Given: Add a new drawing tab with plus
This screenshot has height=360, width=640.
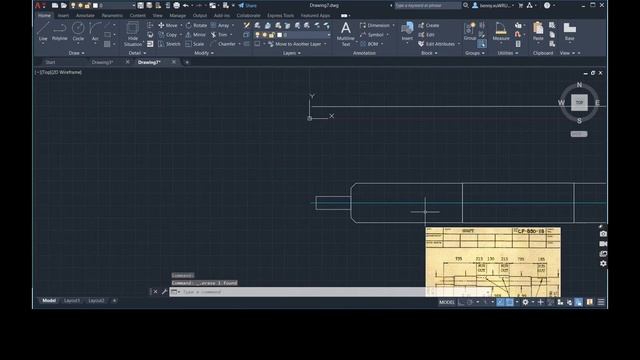Looking at the screenshot, I should pos(187,62).
